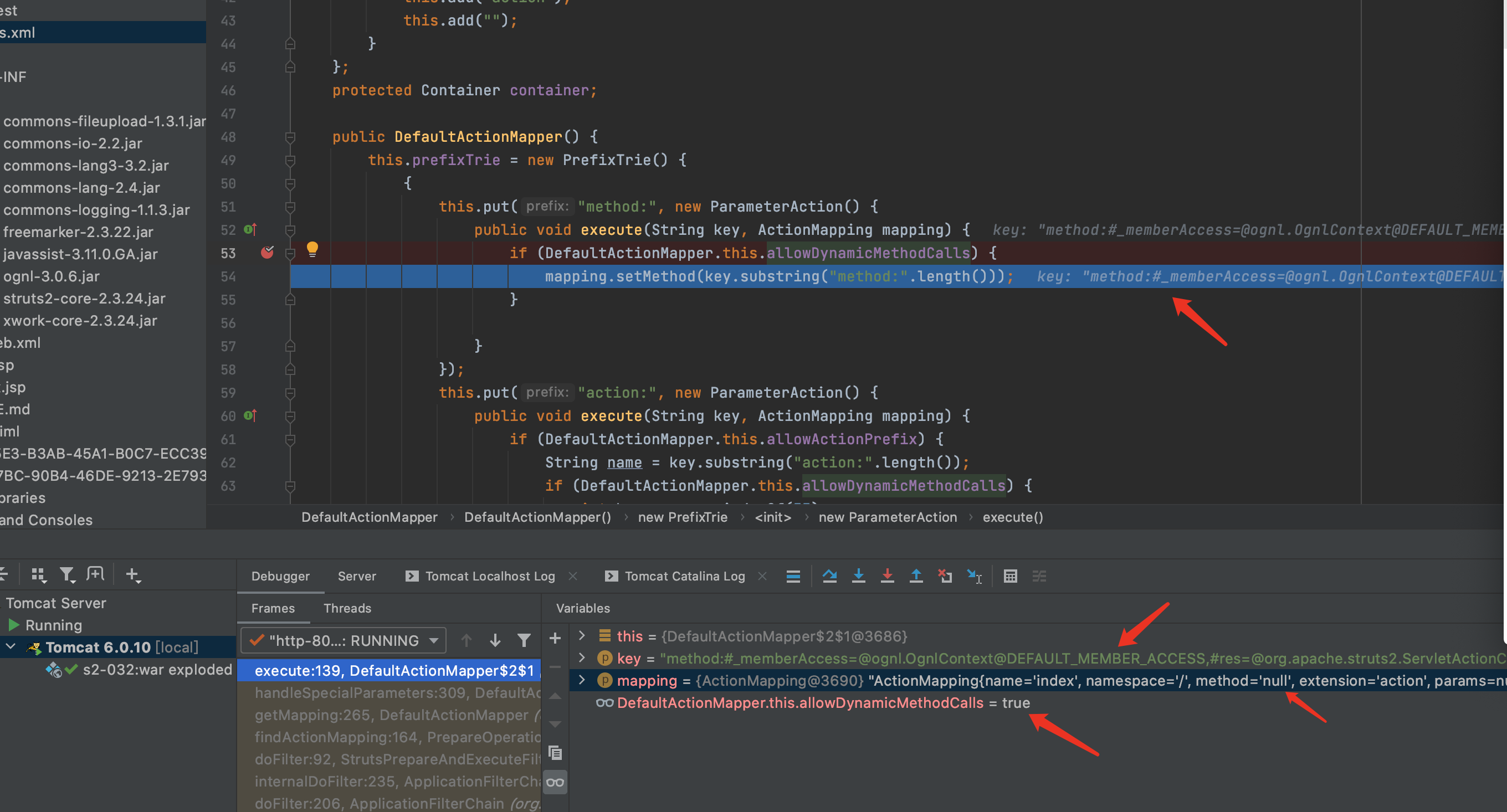The image size is (1507, 812).
Task: Open the Tomcat Localhost Log tab
Action: click(x=490, y=576)
